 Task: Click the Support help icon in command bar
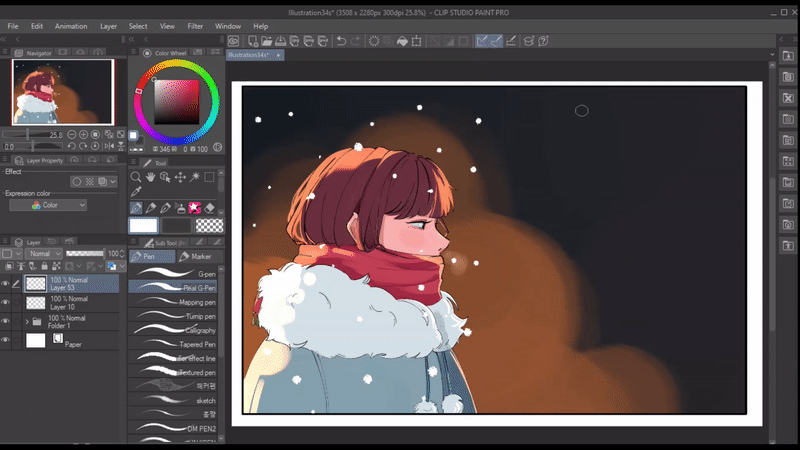pos(543,41)
